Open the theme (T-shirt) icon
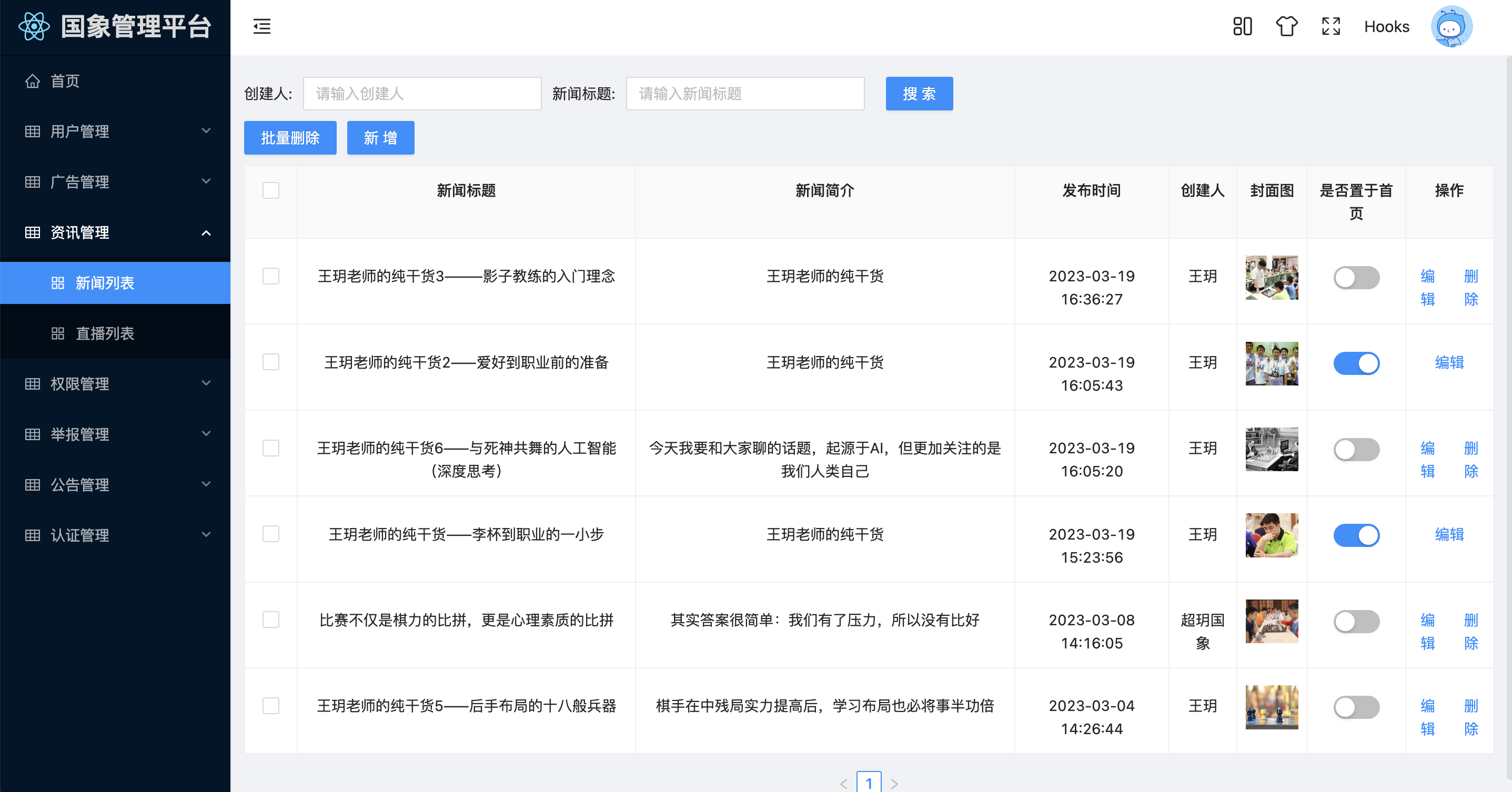This screenshot has height=792, width=1512. [1287, 26]
